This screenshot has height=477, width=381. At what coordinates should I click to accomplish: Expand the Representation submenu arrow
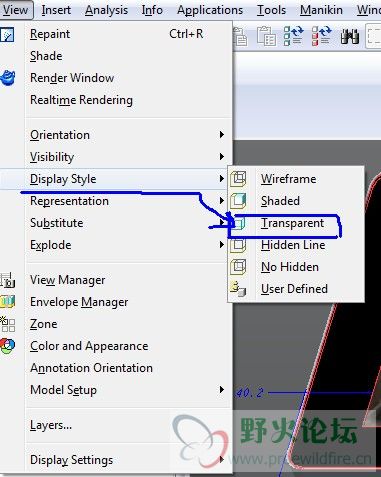click(x=221, y=201)
